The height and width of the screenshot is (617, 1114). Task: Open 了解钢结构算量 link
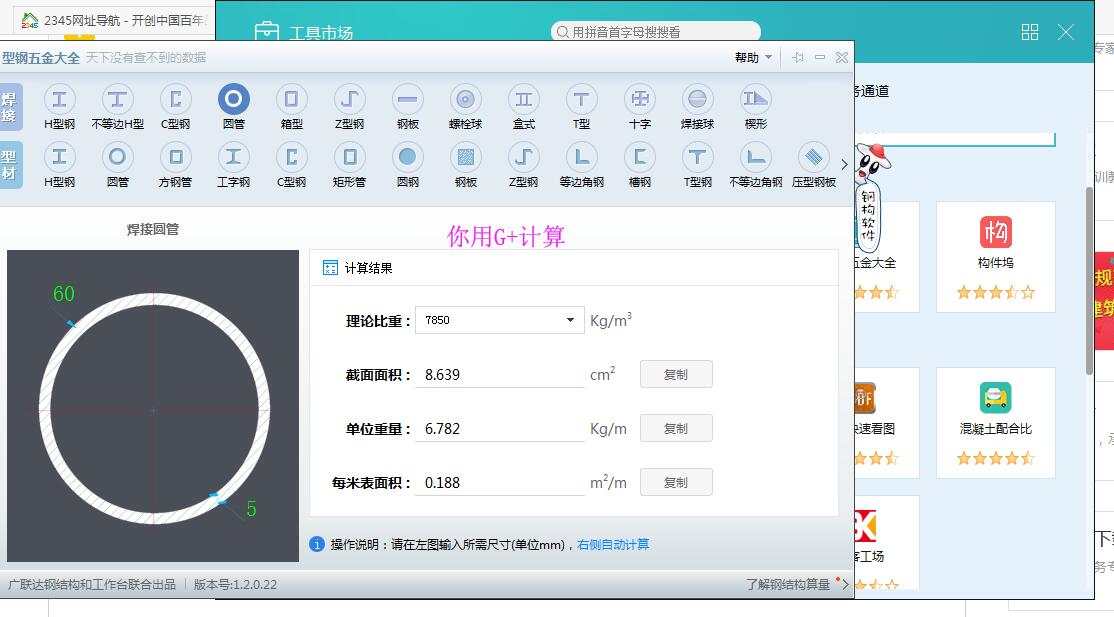tap(789, 584)
